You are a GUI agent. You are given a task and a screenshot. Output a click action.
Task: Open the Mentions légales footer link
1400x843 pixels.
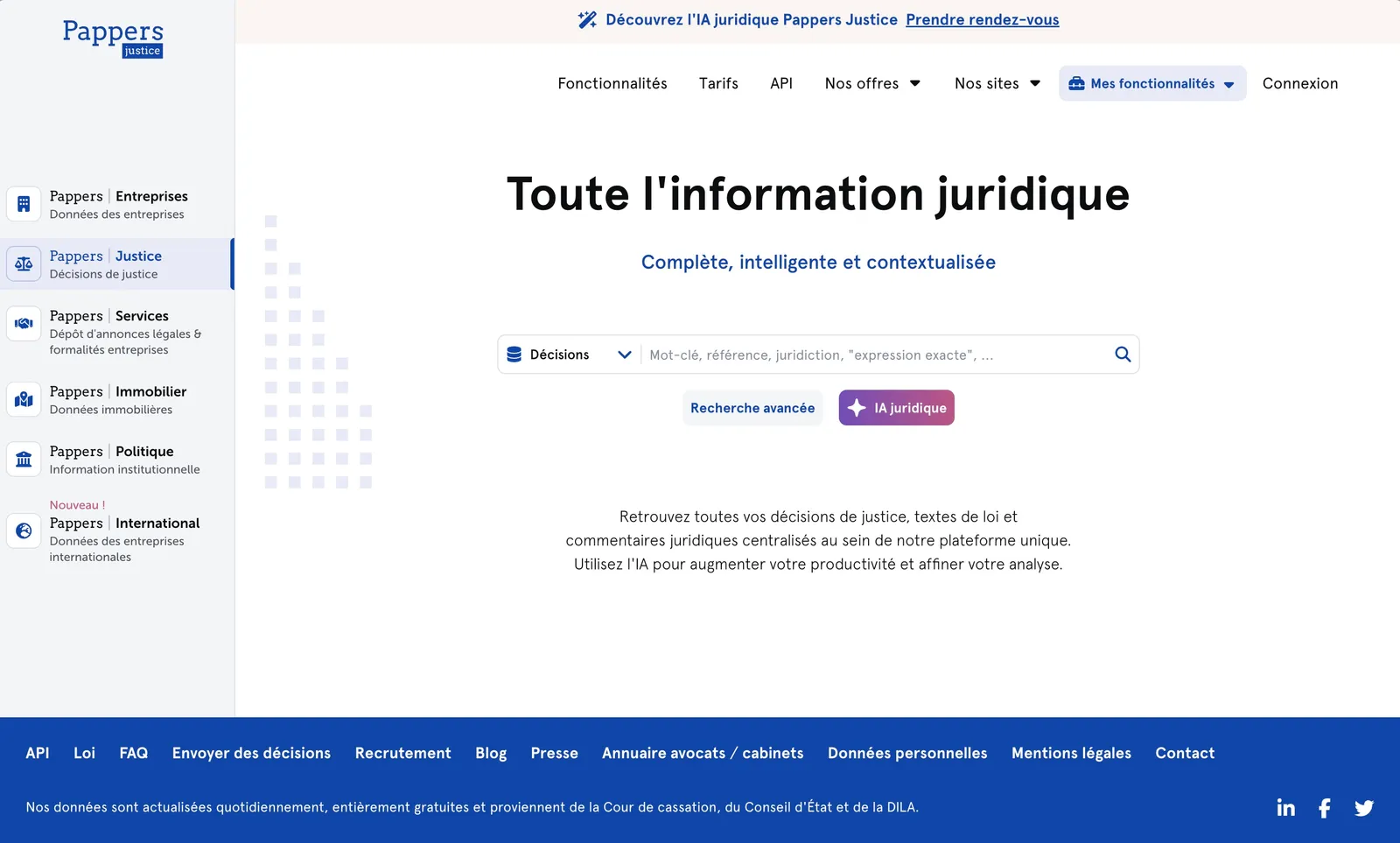pyautogui.click(x=1071, y=753)
